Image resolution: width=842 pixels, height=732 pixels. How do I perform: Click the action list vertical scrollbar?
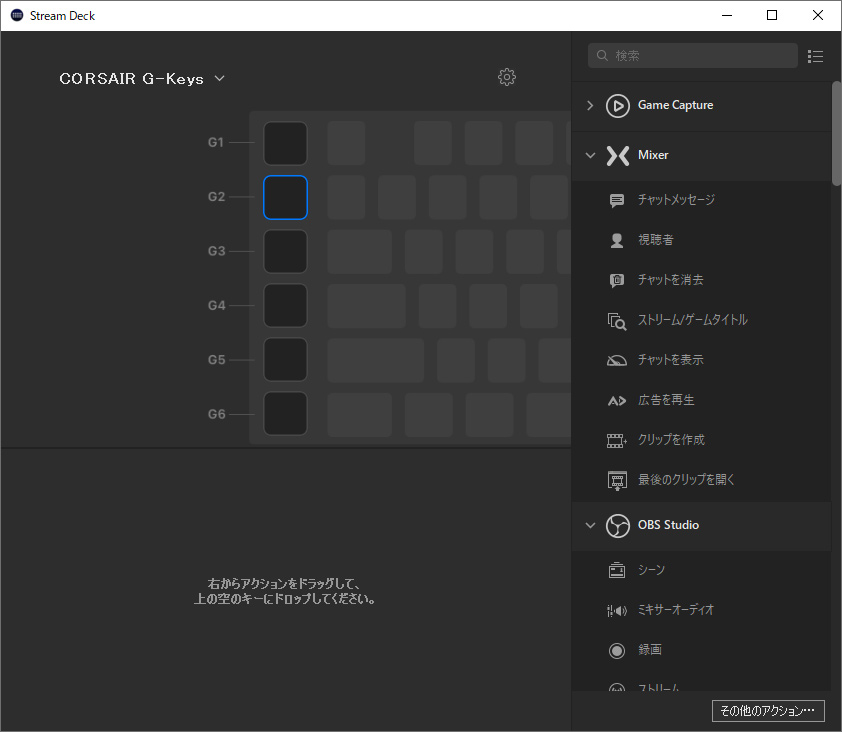pos(836,133)
